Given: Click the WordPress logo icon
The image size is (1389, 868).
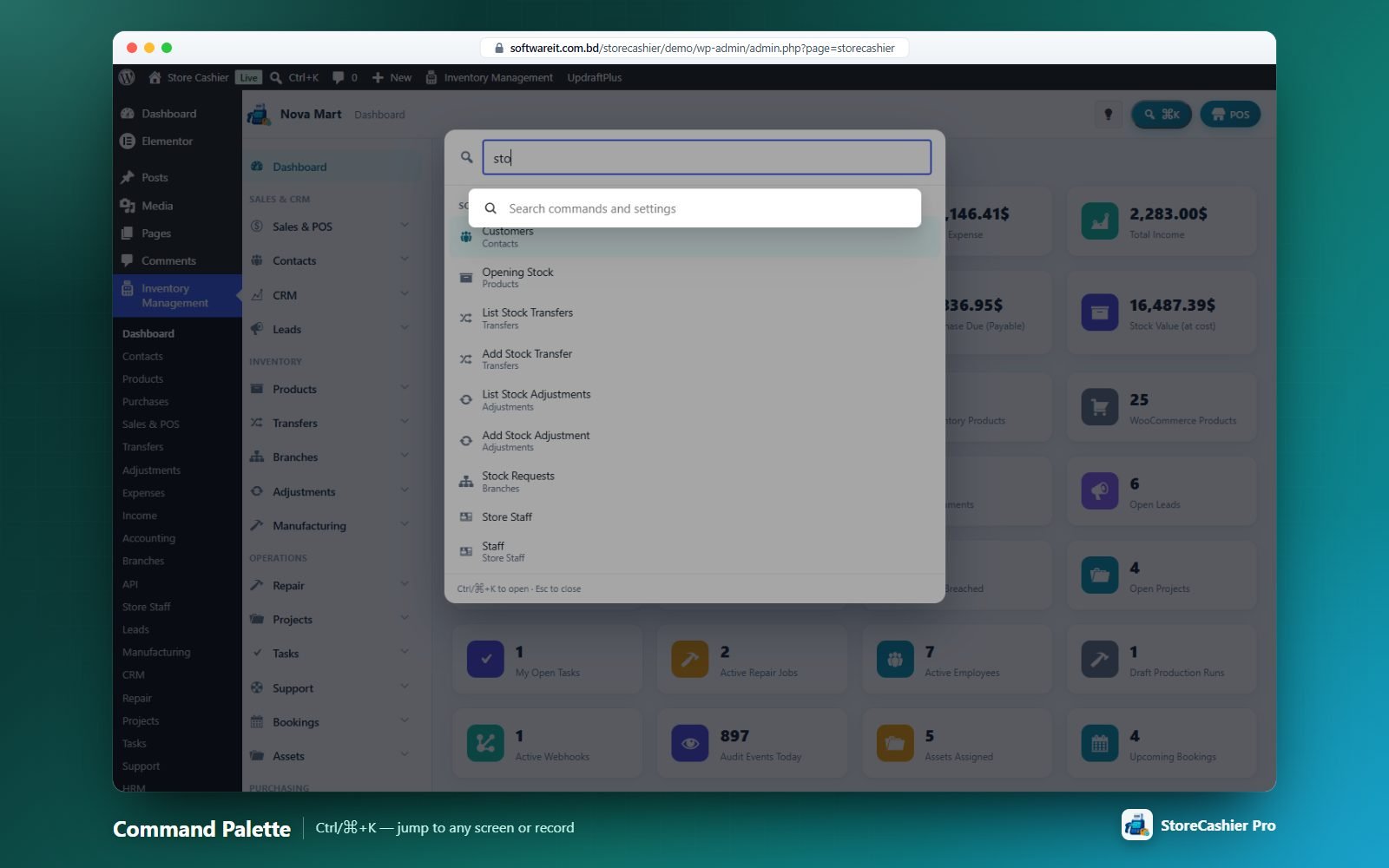Looking at the screenshot, I should (x=127, y=77).
